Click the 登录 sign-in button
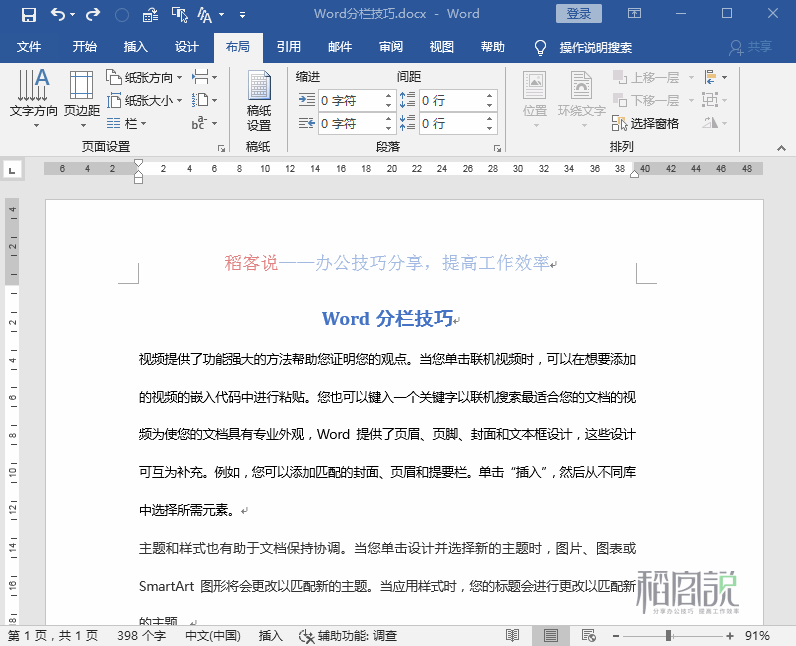796x646 pixels. point(579,14)
